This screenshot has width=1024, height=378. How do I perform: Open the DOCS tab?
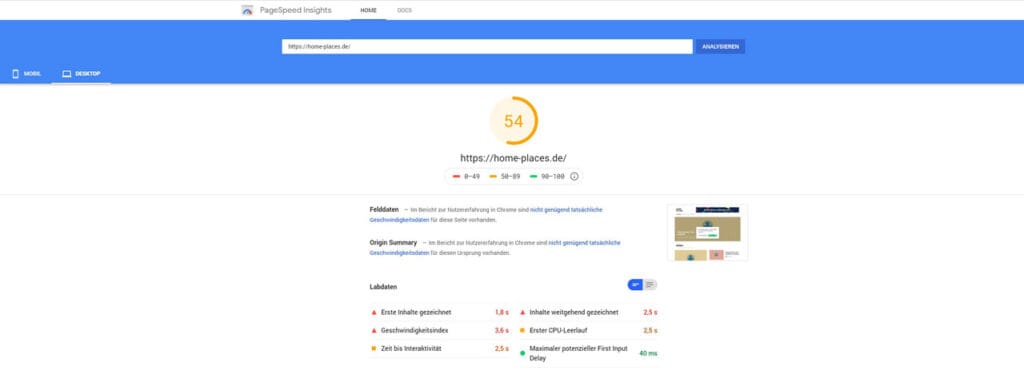point(404,10)
